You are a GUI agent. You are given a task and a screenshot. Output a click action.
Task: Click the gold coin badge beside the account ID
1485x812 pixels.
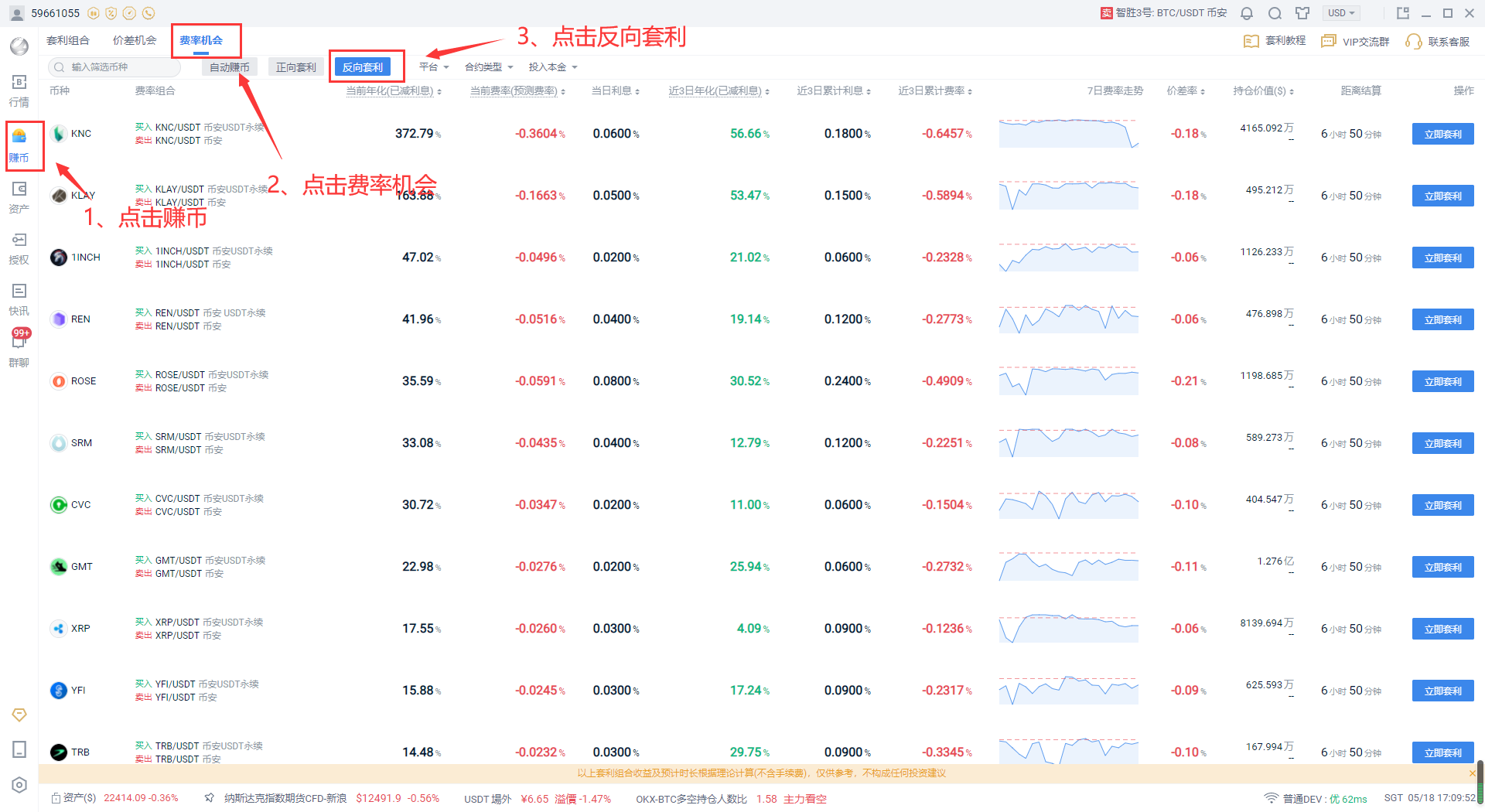point(94,13)
